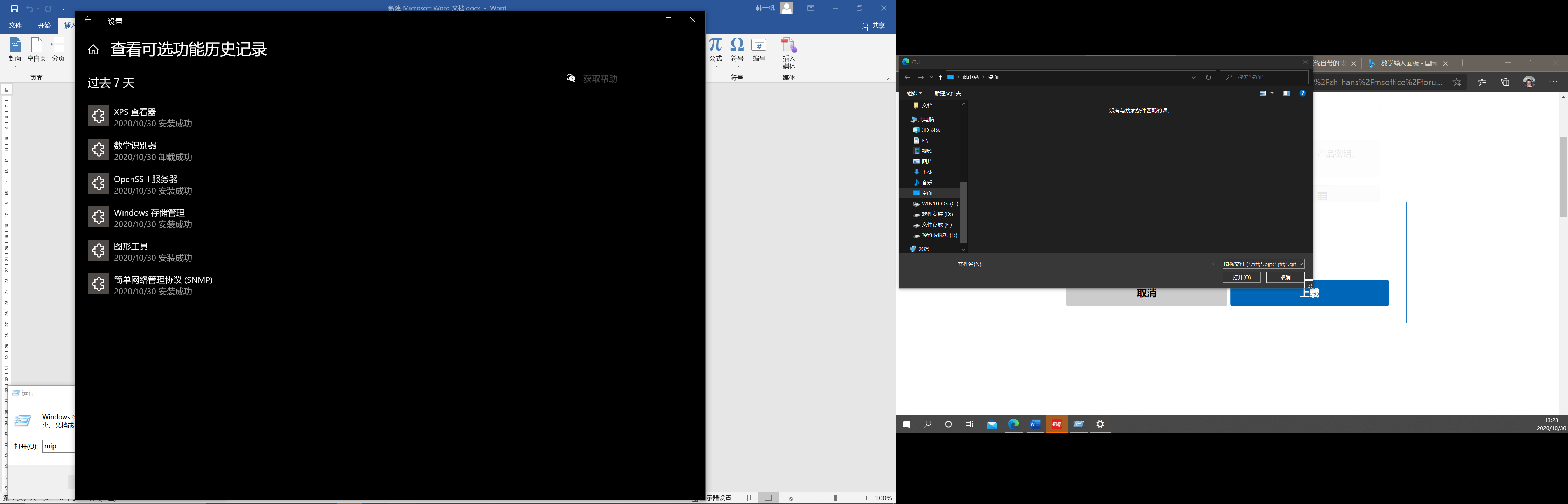Switch Word to Read Mode view in status bar
The height and width of the screenshot is (504, 1568).
[748, 498]
